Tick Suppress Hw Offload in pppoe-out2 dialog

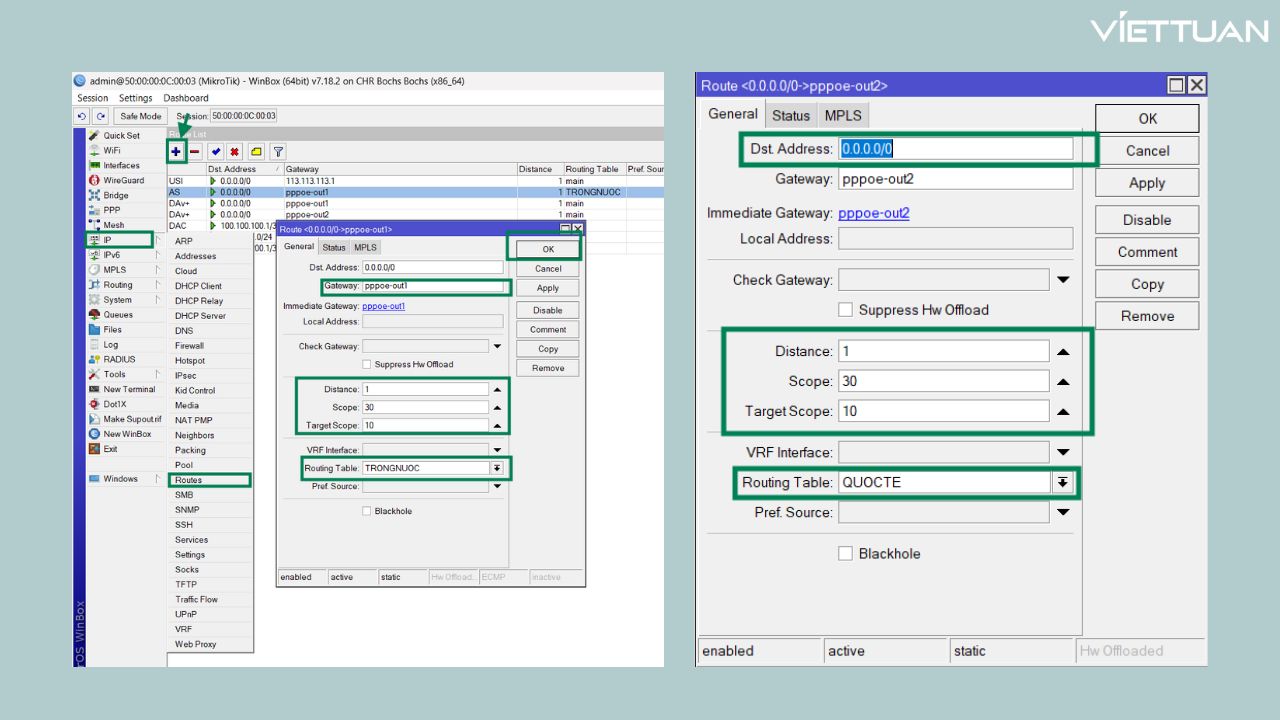click(x=845, y=310)
